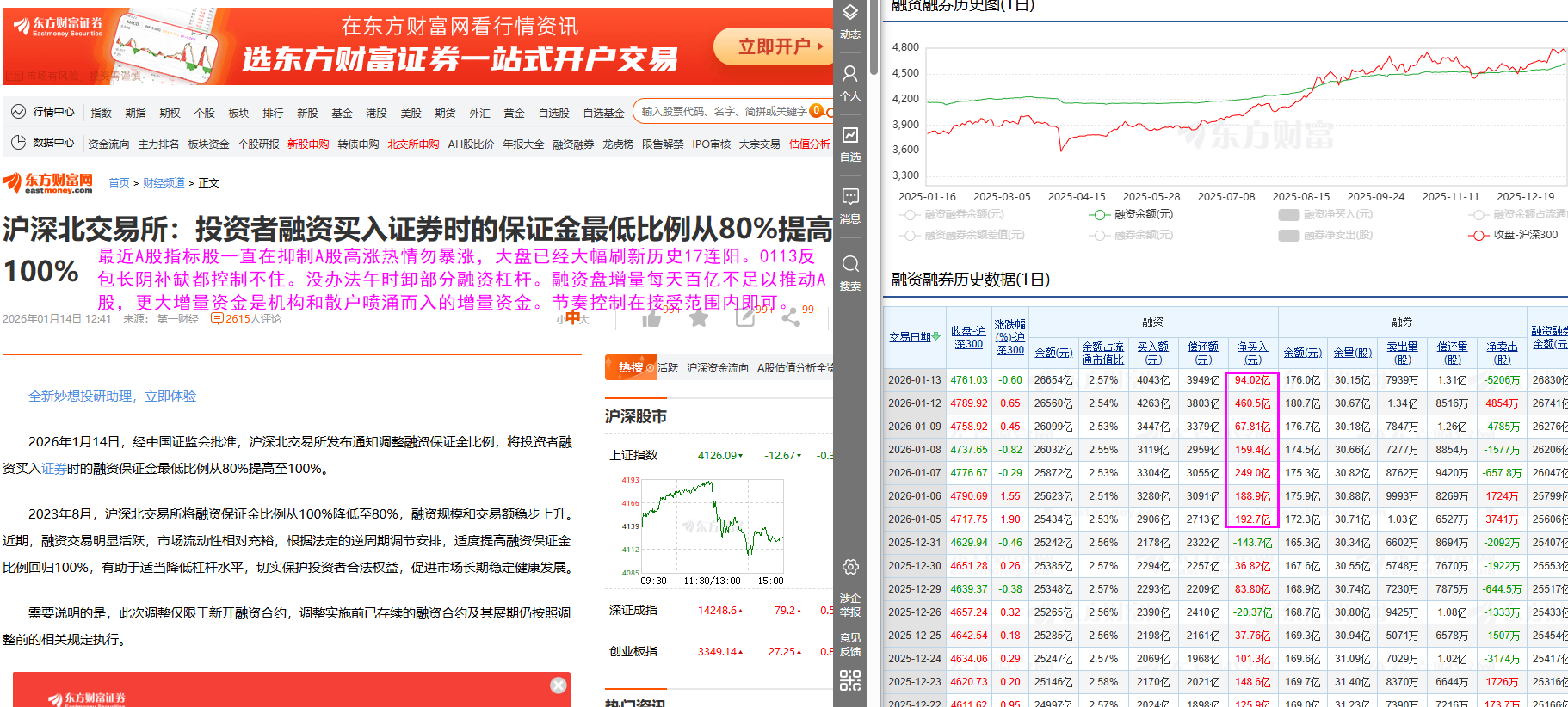The height and width of the screenshot is (707, 1568).
Task: Click the star favorite icon
Action: 699,318
